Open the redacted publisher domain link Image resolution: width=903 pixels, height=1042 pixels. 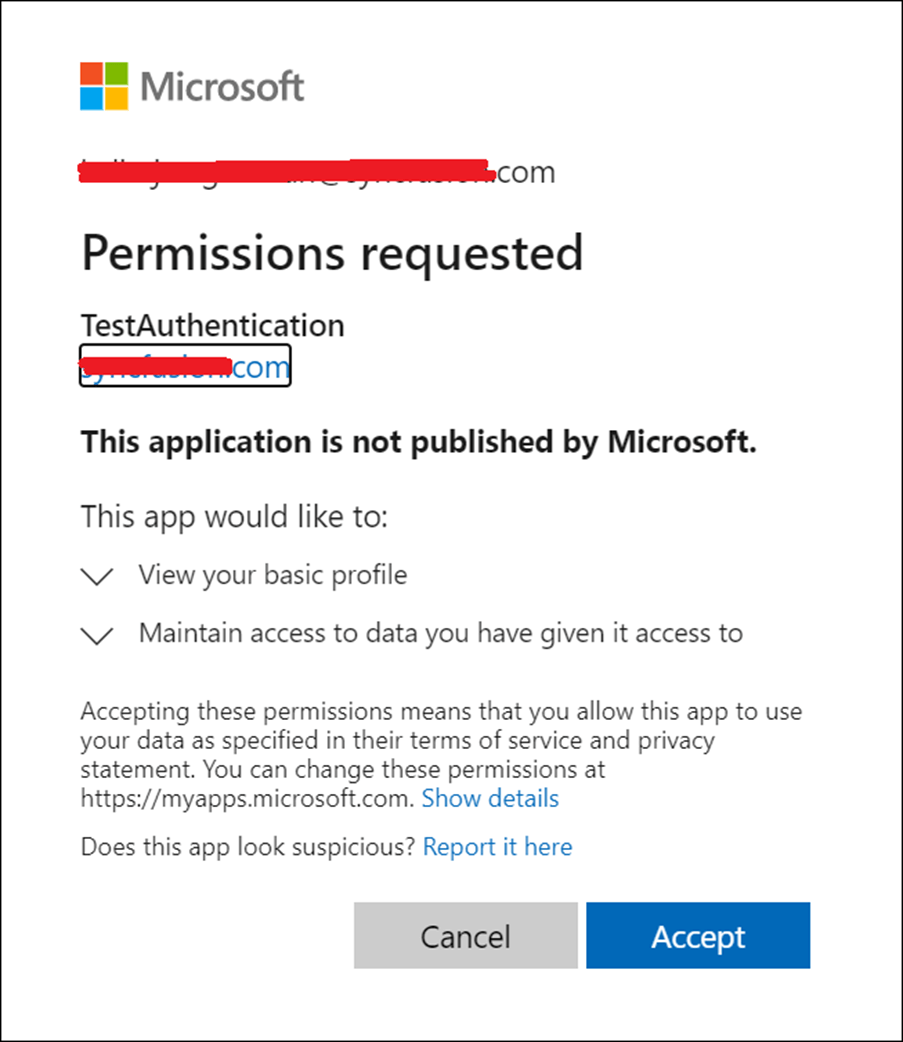pos(185,367)
